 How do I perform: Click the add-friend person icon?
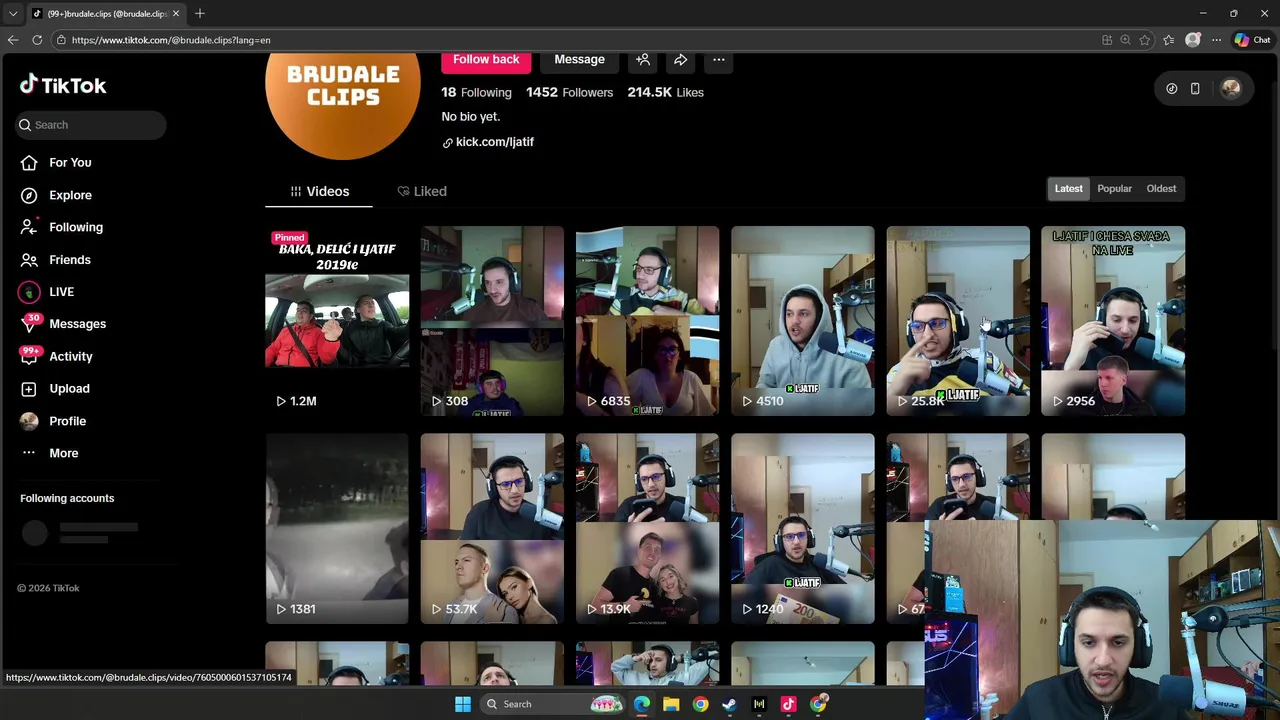(x=643, y=60)
